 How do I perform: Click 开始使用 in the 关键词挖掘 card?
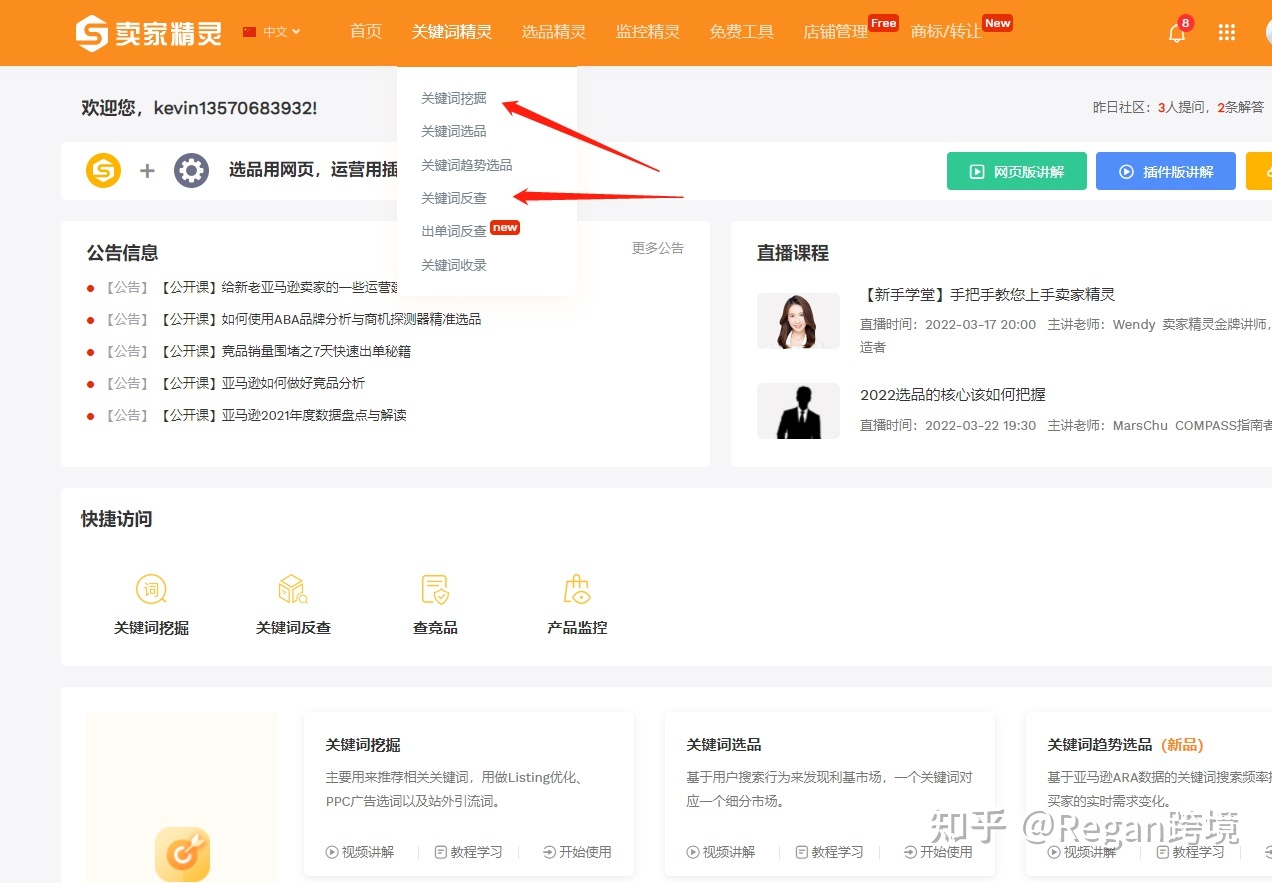pyautogui.click(x=577, y=852)
